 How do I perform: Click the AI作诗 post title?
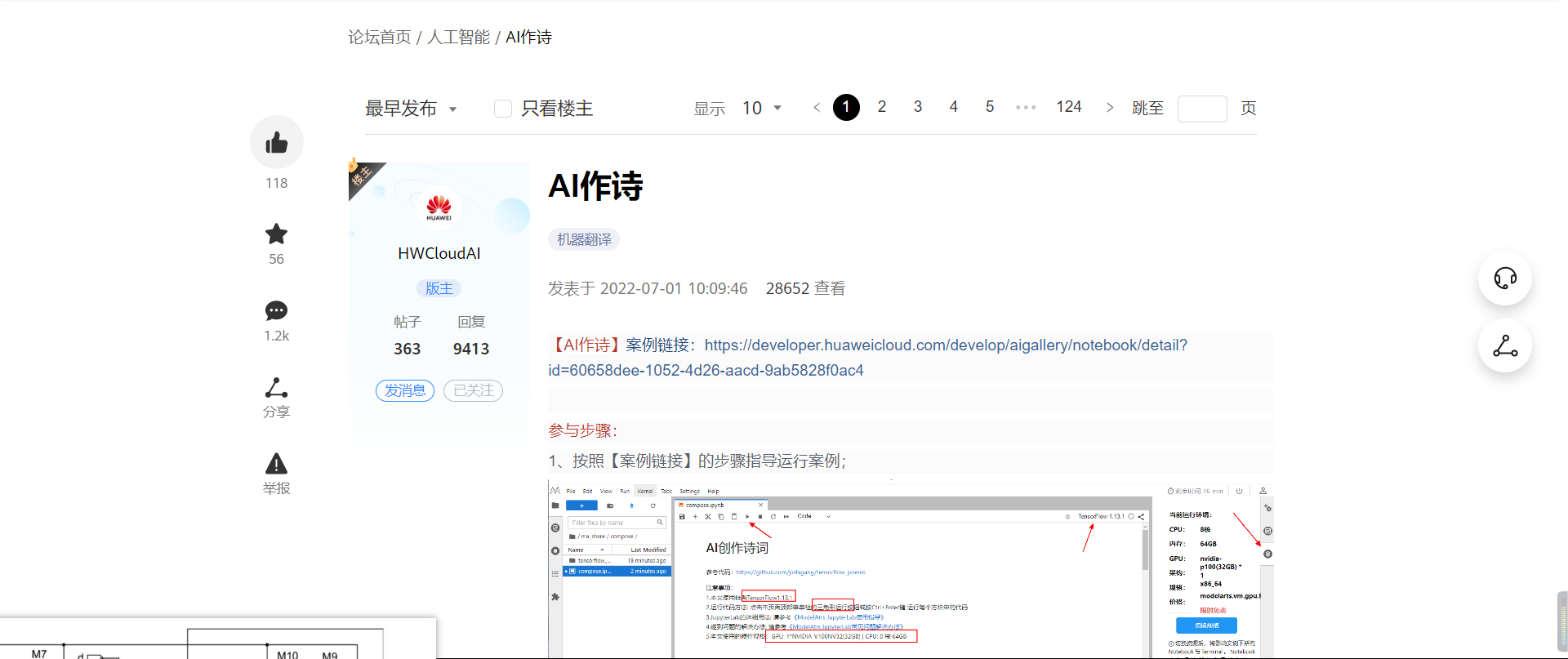[596, 186]
